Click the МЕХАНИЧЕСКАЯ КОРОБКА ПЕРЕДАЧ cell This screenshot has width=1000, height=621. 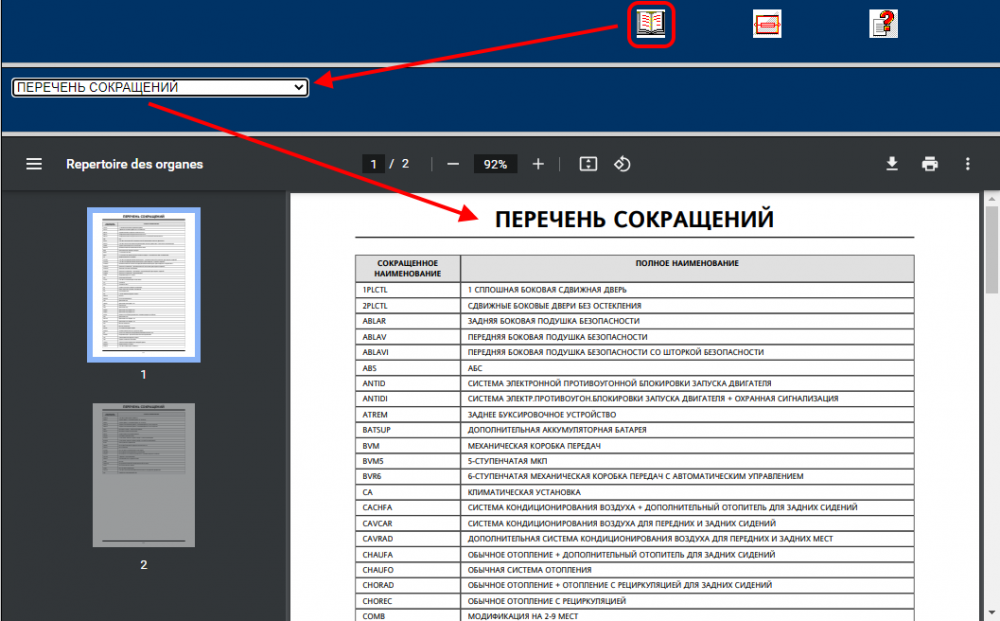click(x=687, y=446)
